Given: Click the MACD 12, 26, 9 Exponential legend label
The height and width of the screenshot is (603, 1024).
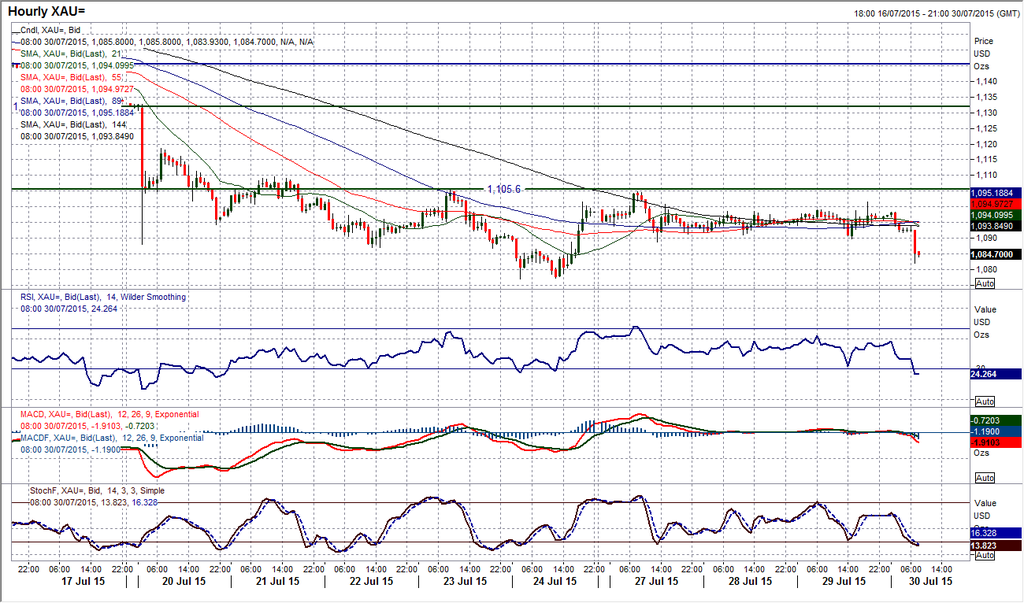Looking at the screenshot, I should pyautogui.click(x=110, y=414).
